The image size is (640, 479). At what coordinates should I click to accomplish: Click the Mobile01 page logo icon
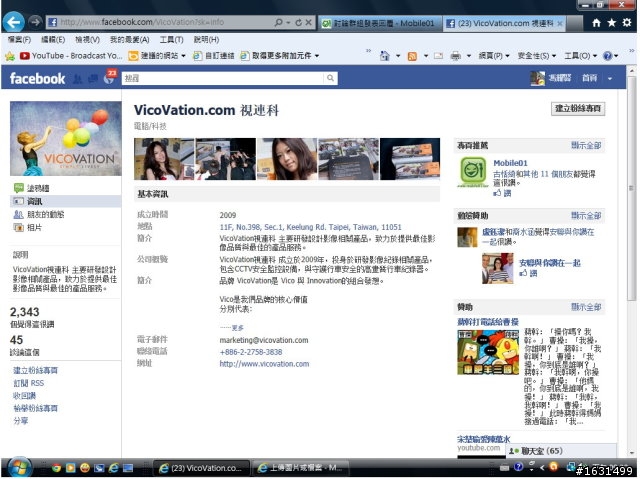point(473,171)
